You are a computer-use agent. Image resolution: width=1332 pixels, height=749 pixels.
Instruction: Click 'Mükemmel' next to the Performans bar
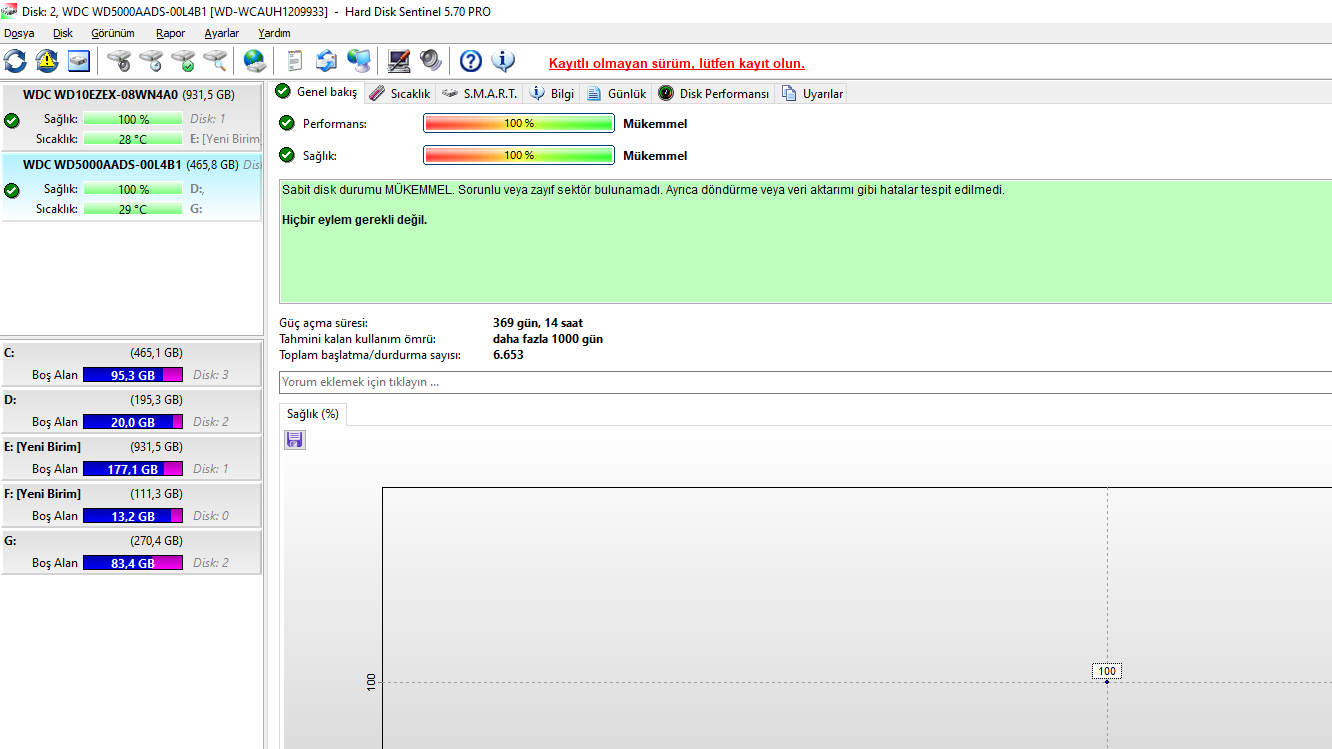(655, 124)
